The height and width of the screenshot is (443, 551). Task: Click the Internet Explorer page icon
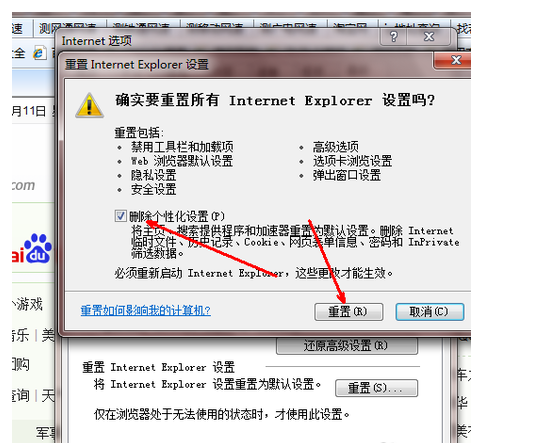(39, 53)
